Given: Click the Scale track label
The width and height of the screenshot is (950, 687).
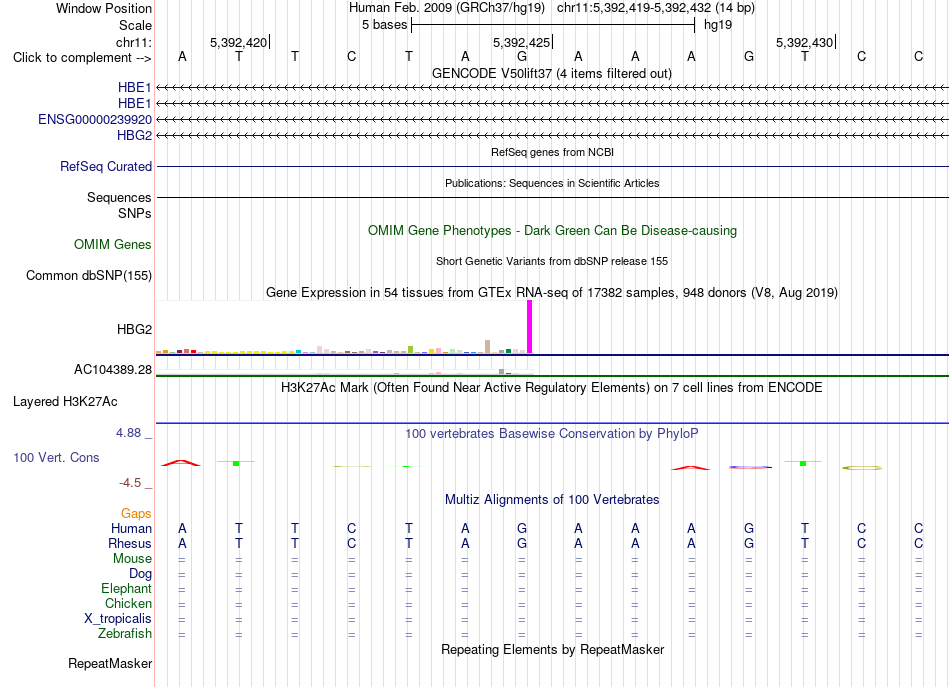Looking at the screenshot, I should tap(136, 25).
